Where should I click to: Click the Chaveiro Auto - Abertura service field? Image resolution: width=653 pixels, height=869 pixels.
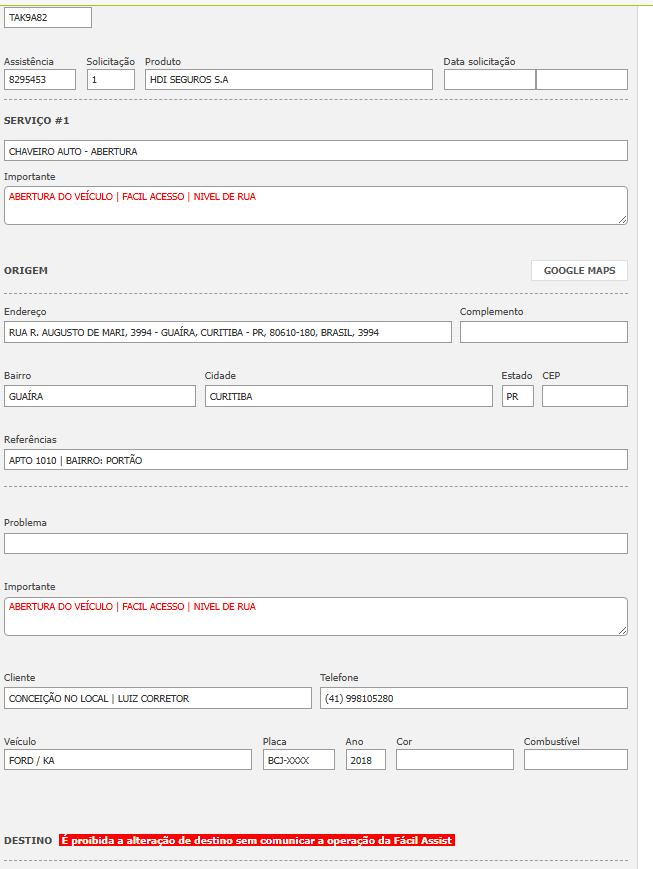(316, 151)
